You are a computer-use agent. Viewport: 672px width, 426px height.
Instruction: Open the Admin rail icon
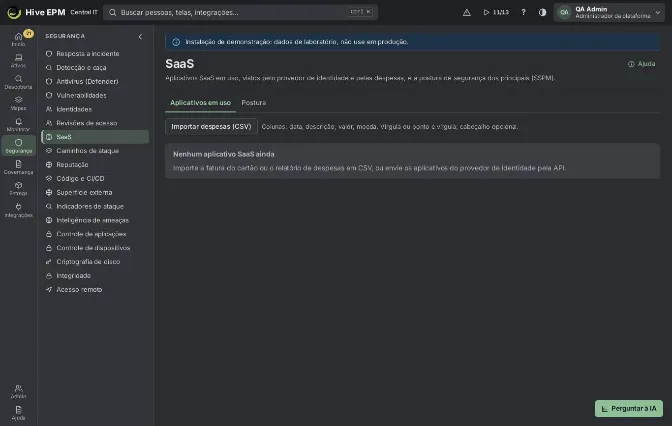pos(18,391)
